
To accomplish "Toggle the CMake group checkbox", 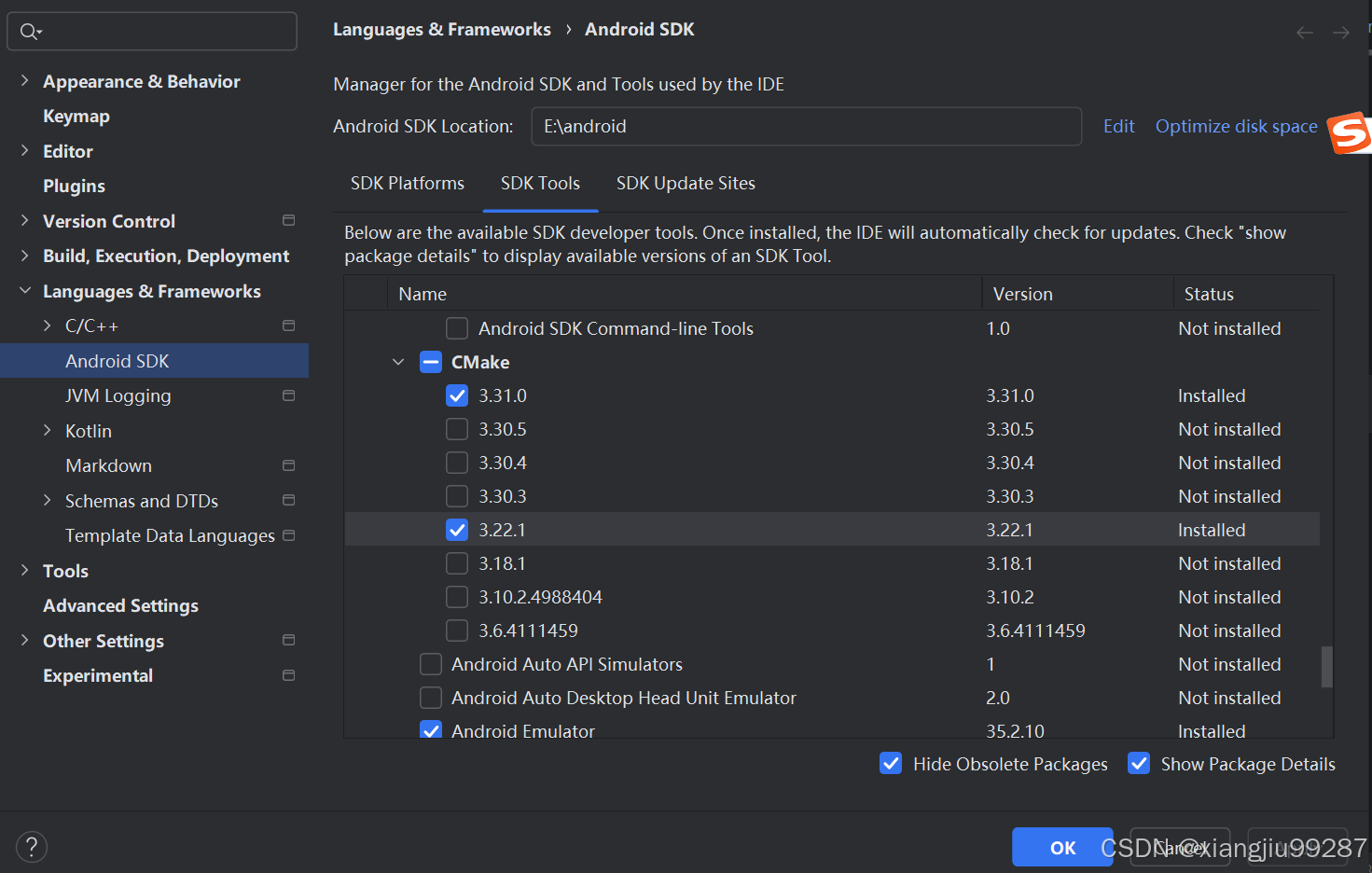I will (431, 362).
